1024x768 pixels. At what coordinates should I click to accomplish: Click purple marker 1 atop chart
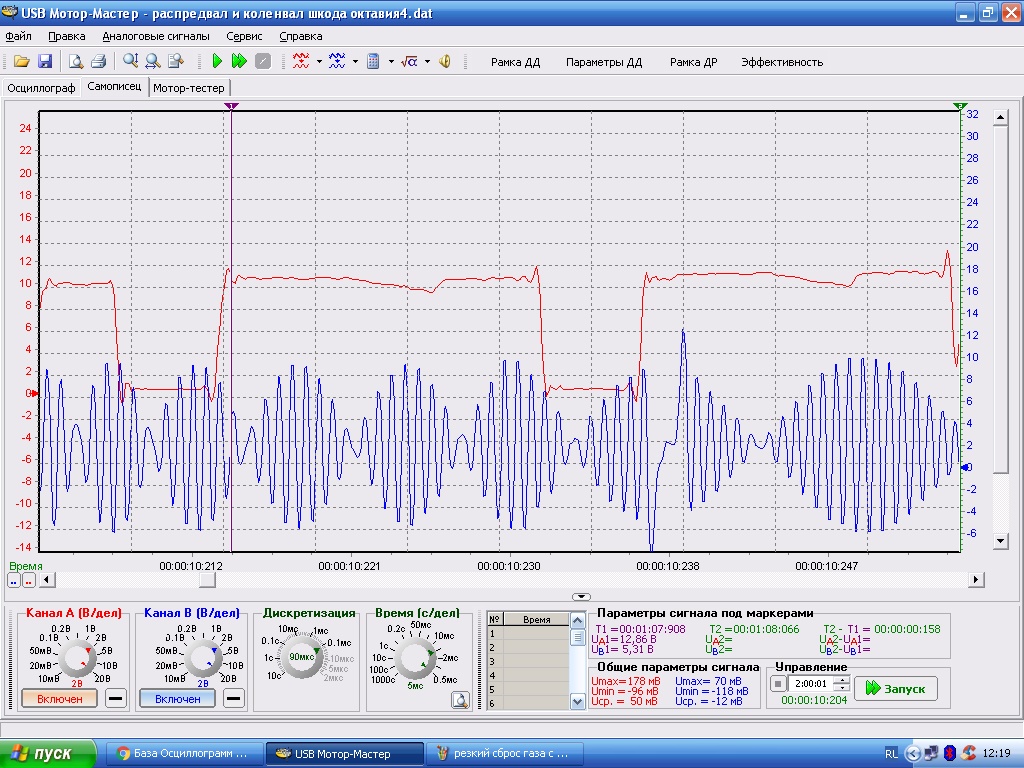pos(231,106)
